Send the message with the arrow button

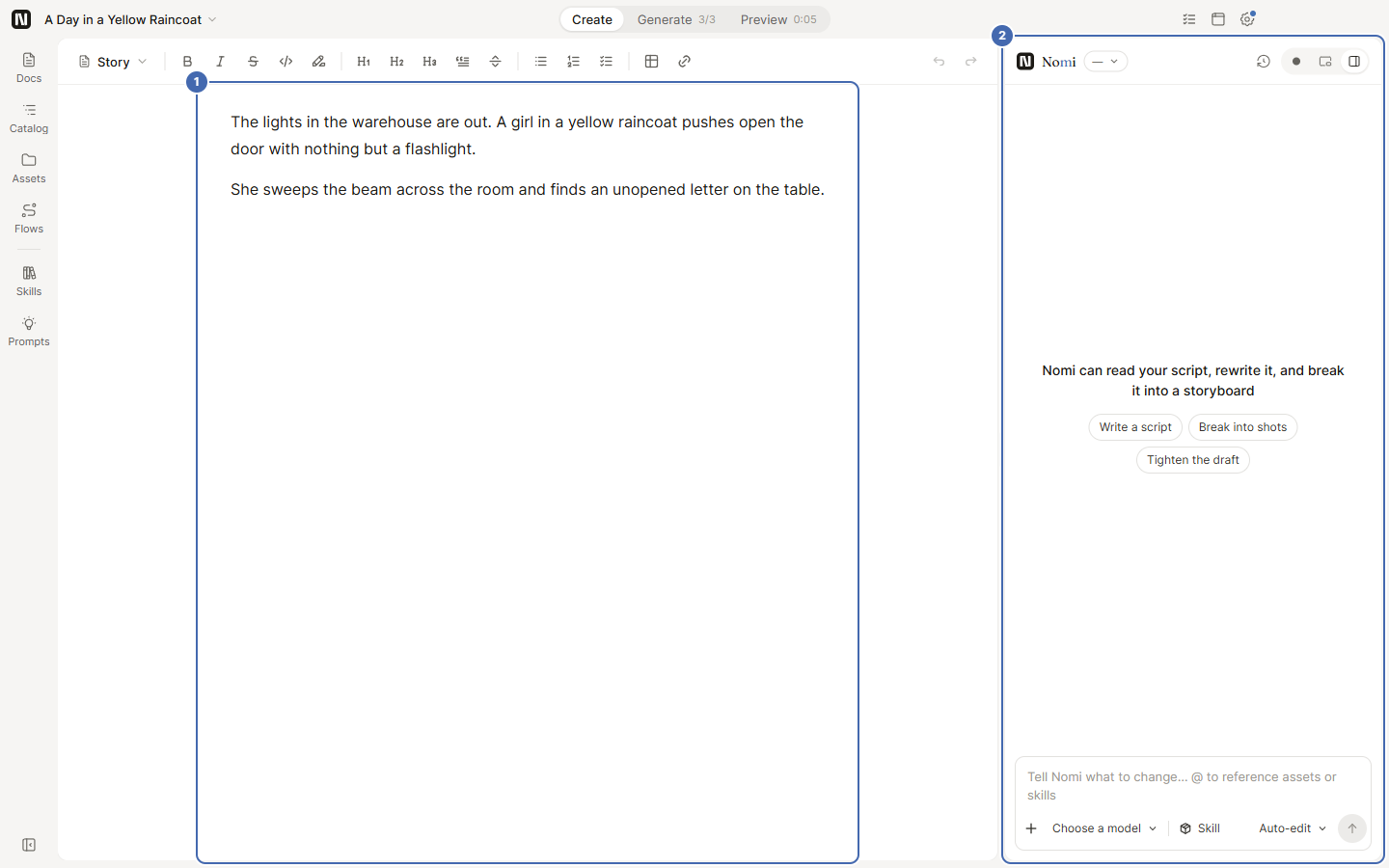pos(1352,828)
